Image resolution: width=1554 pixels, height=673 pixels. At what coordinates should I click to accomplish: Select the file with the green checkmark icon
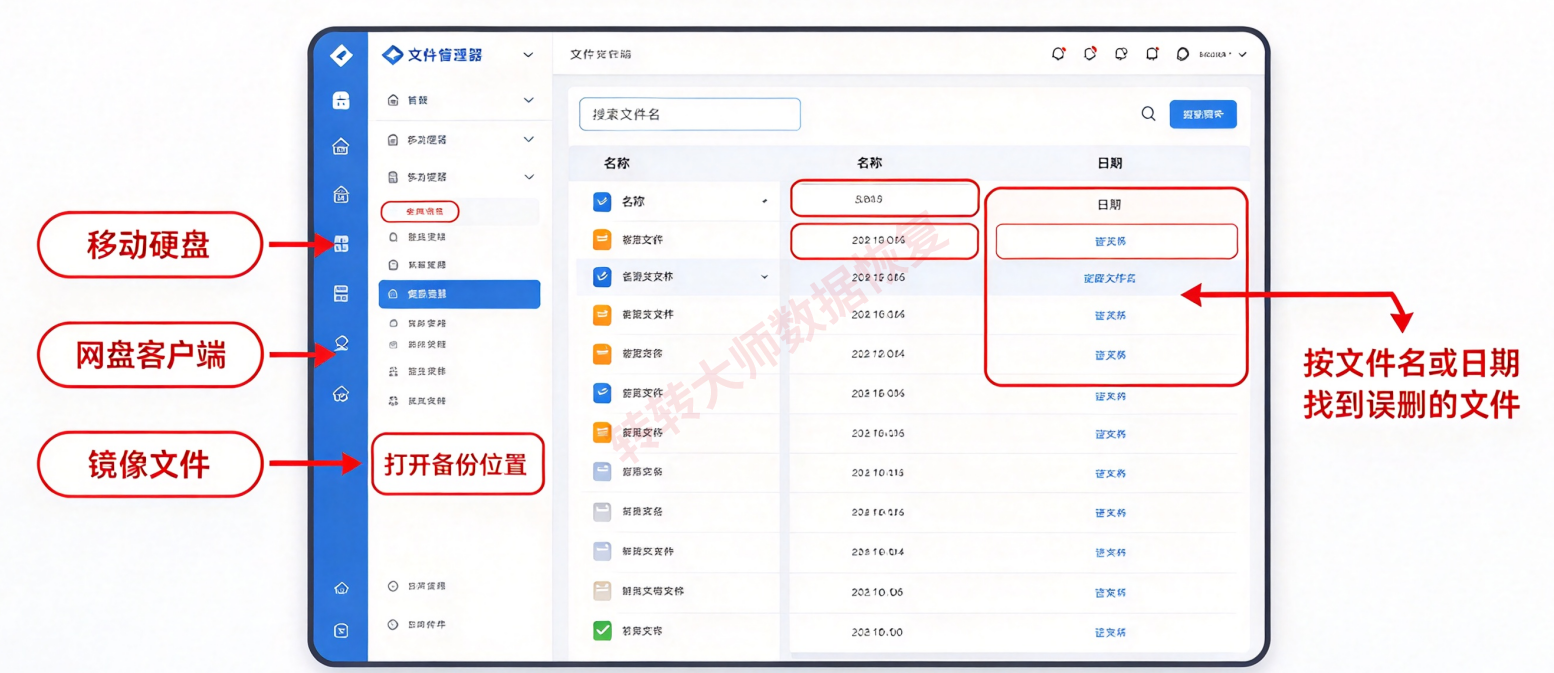[x=602, y=631]
